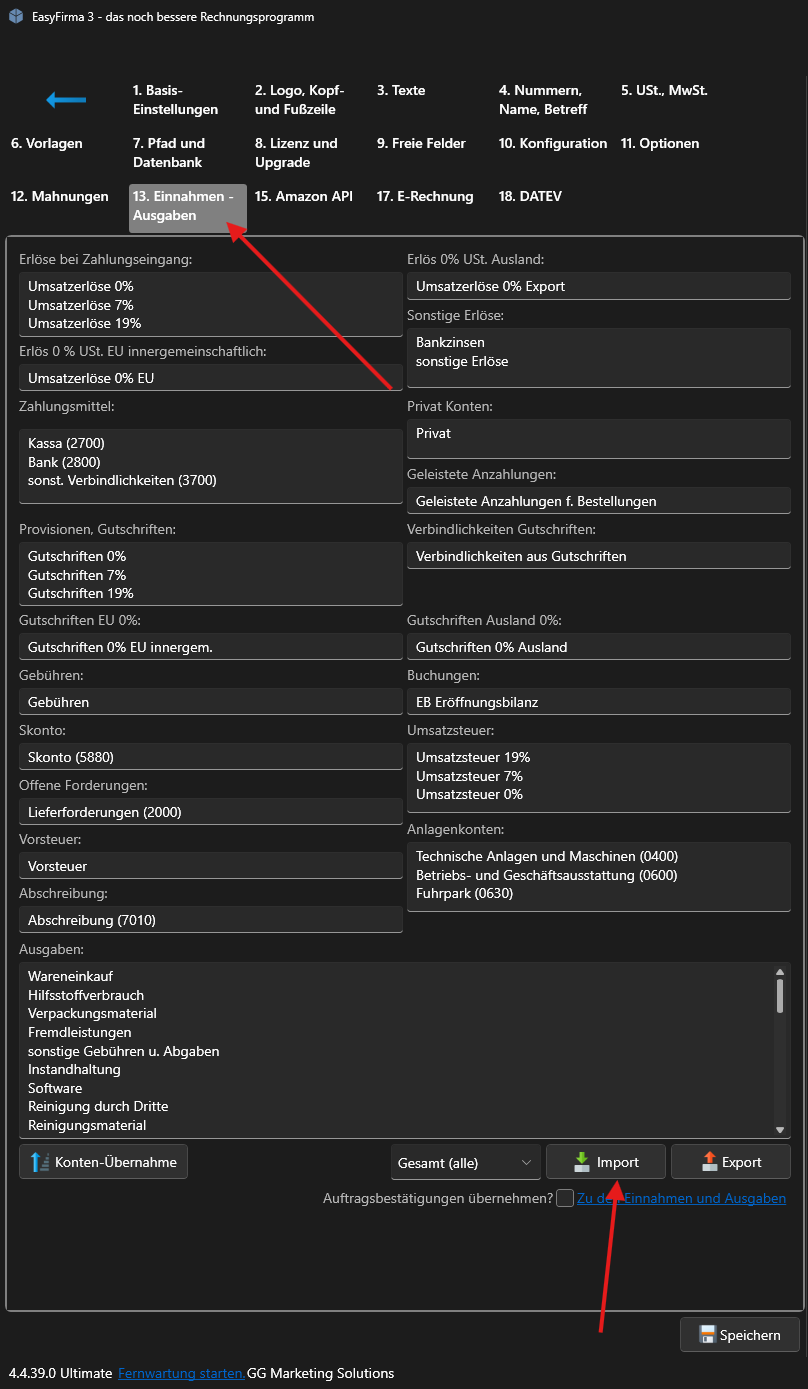This screenshot has height=1389, width=808.
Task: Select Wareneinkauf in Ausgaben list
Action: click(x=70, y=976)
